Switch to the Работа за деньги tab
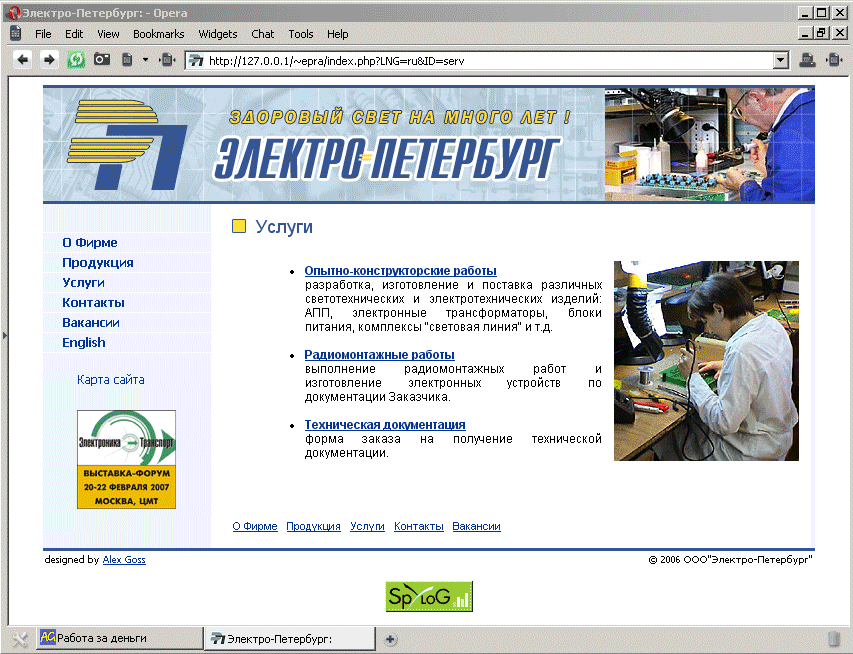853x654 pixels. [x=119, y=638]
